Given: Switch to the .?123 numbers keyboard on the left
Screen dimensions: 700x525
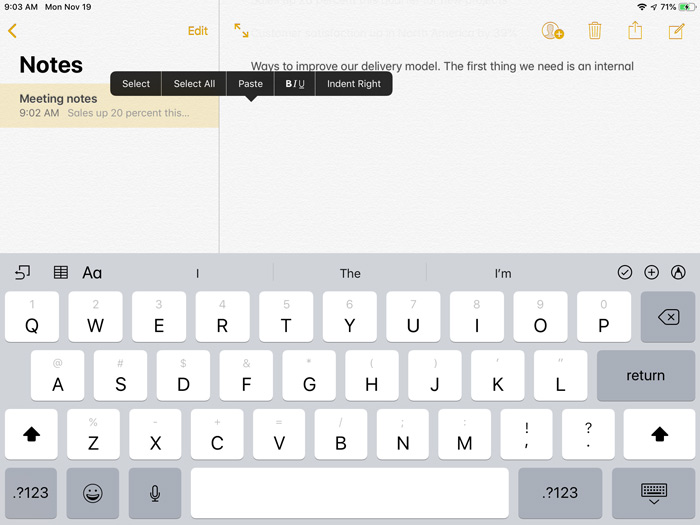Looking at the screenshot, I should point(31,492).
